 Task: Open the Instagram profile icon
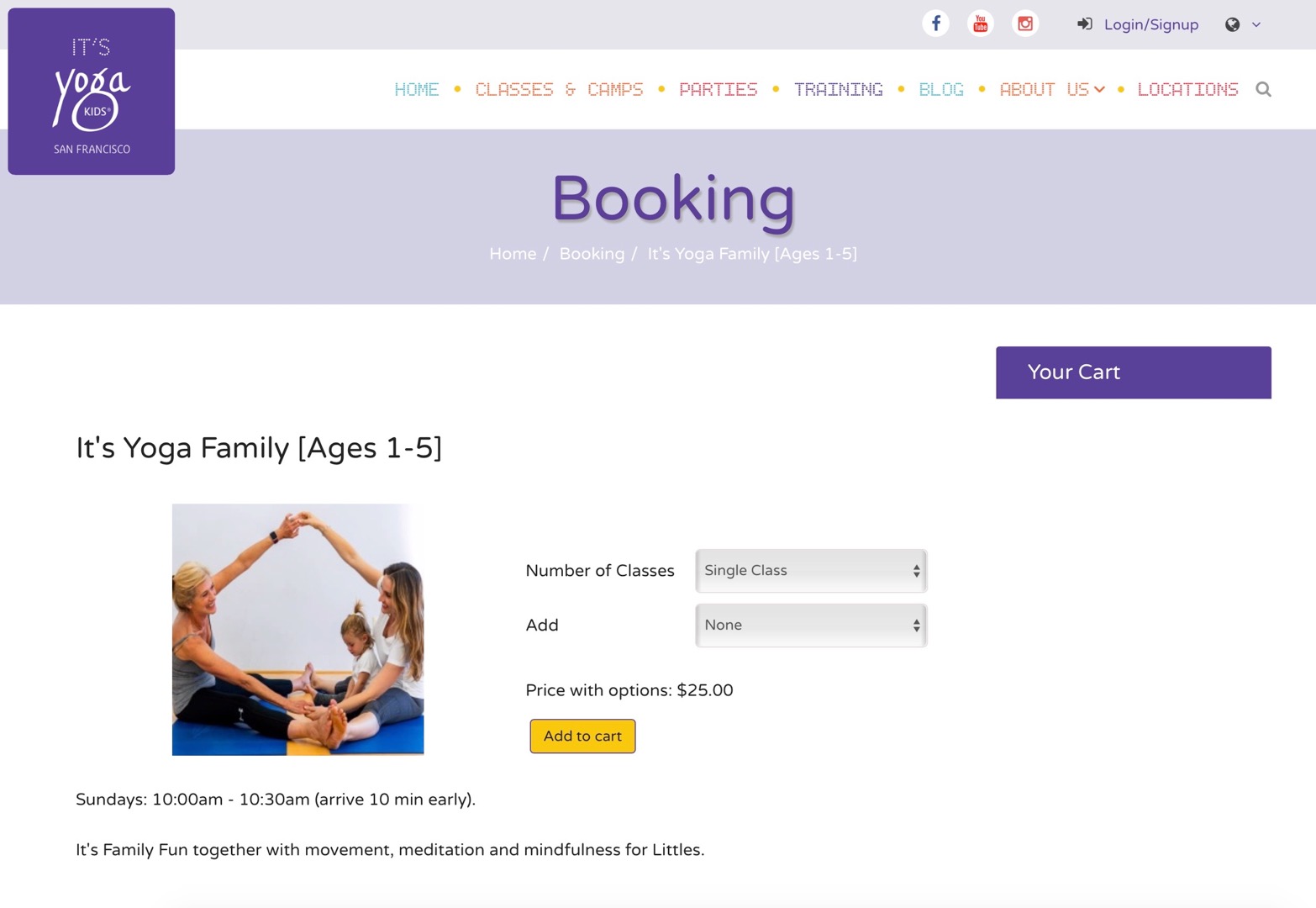pyautogui.click(x=1025, y=24)
